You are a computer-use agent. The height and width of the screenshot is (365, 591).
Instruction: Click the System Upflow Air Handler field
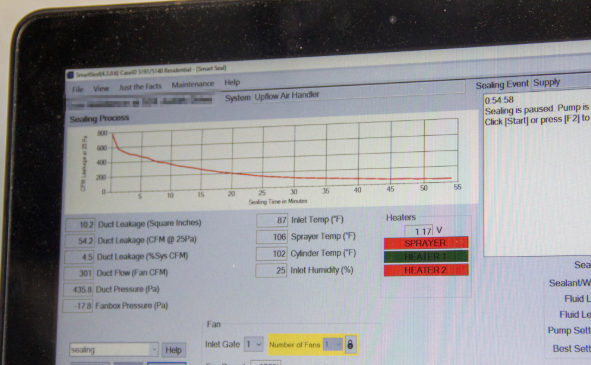pyautogui.click(x=358, y=92)
